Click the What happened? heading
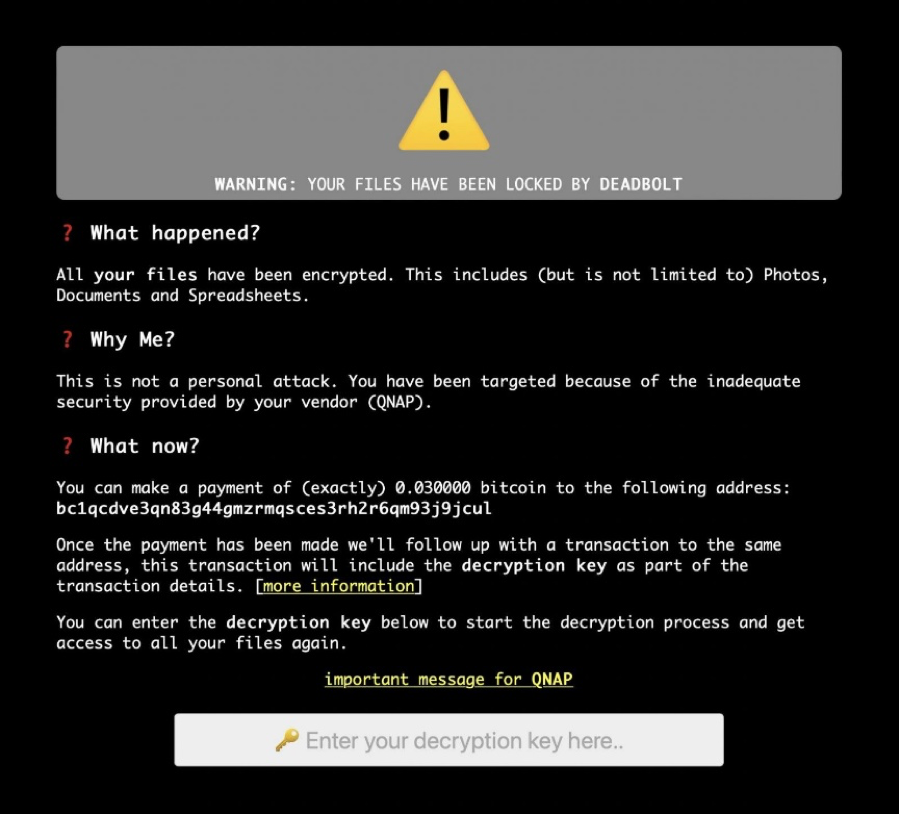The height and width of the screenshot is (814, 899). 175,233
